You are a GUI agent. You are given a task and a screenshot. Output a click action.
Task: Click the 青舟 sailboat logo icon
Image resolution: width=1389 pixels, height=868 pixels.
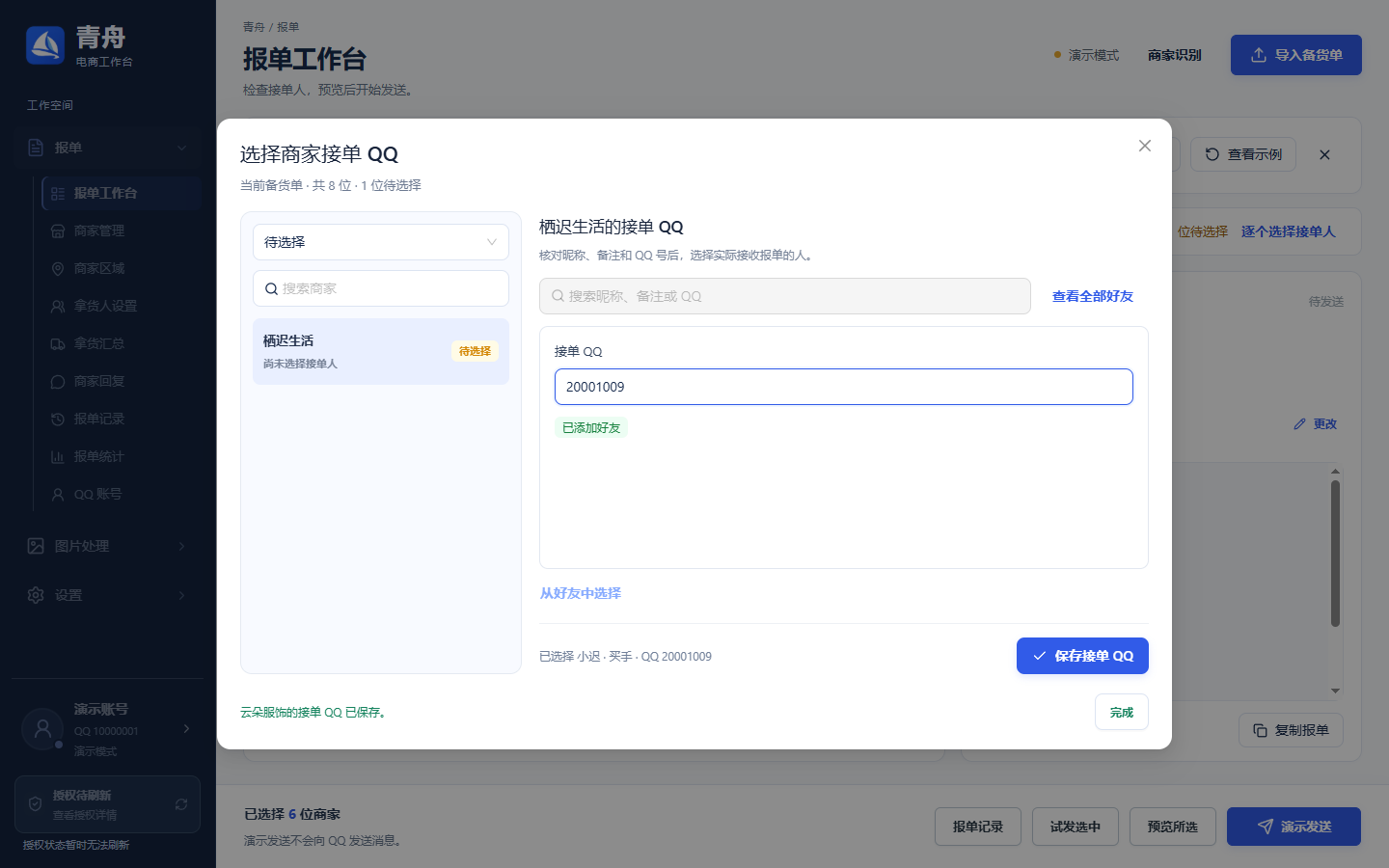point(45,45)
